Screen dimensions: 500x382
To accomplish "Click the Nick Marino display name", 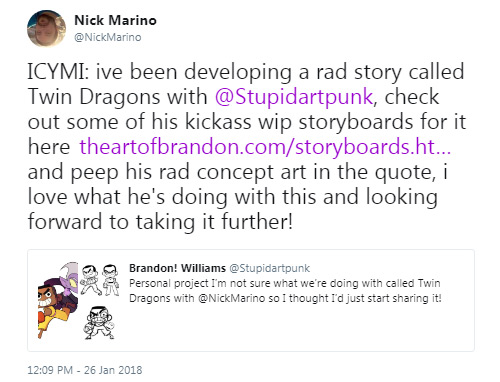I will pos(115,20).
